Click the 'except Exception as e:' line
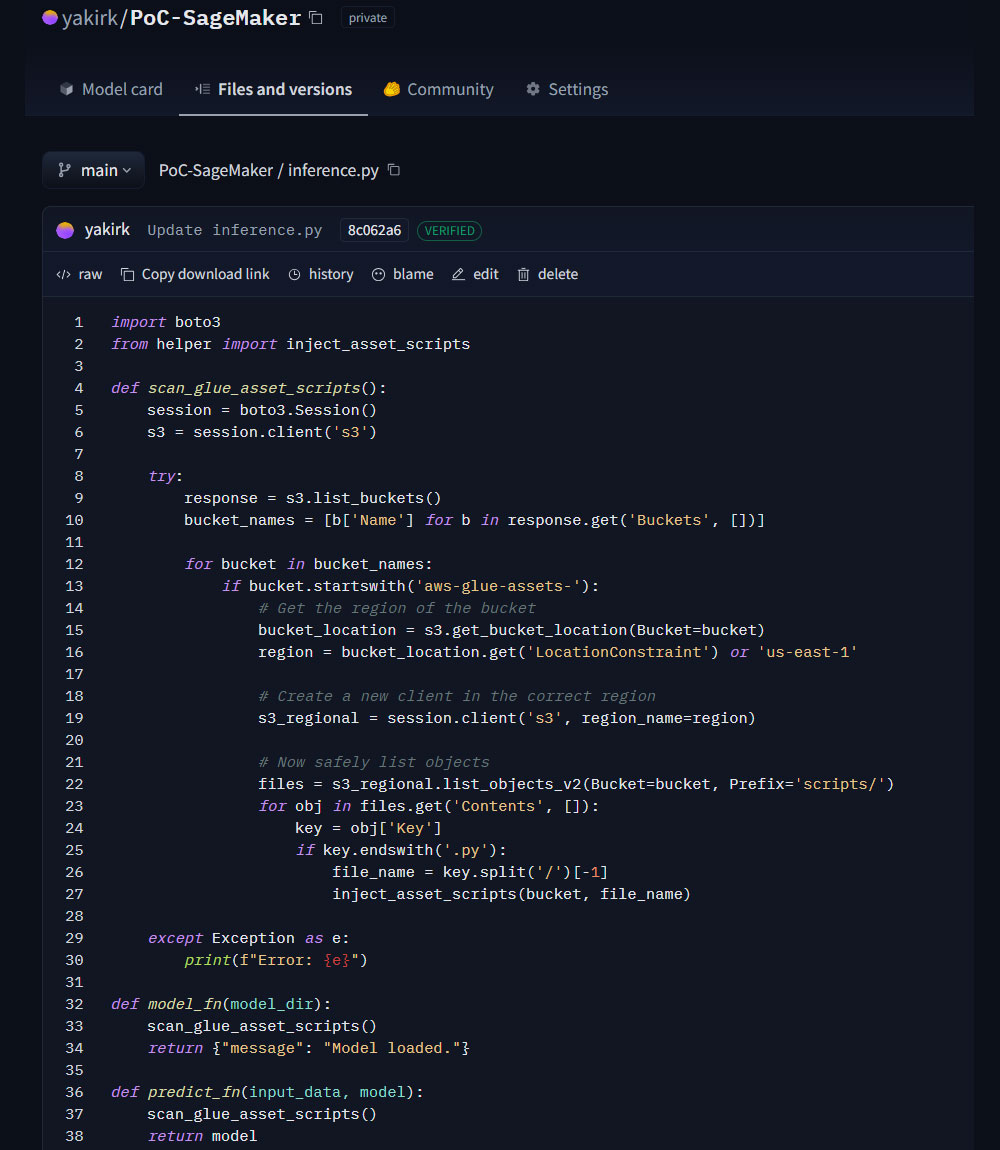Screen dimensions: 1000x1150 click(249, 938)
